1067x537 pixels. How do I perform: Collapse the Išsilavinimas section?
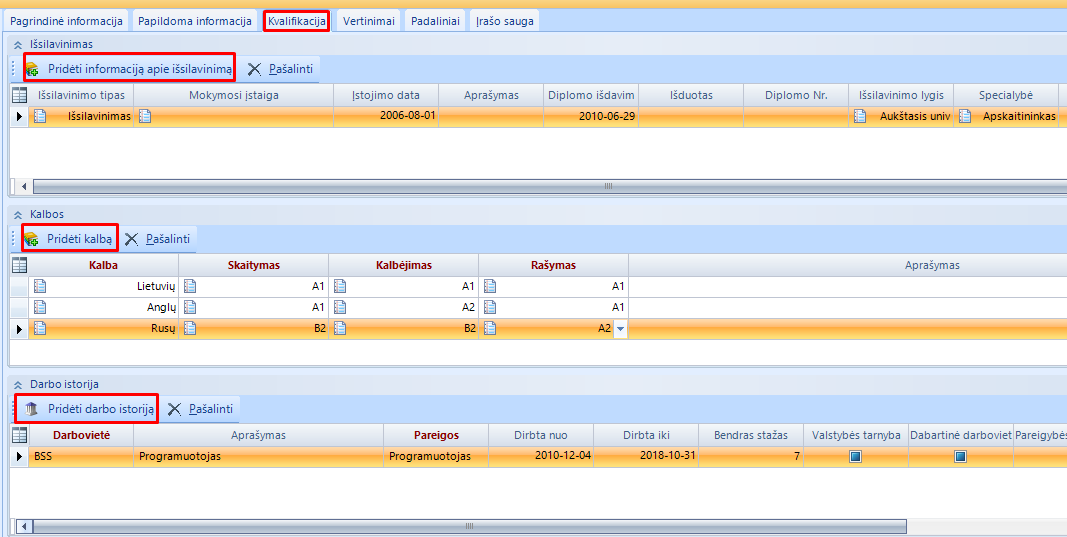(17, 44)
